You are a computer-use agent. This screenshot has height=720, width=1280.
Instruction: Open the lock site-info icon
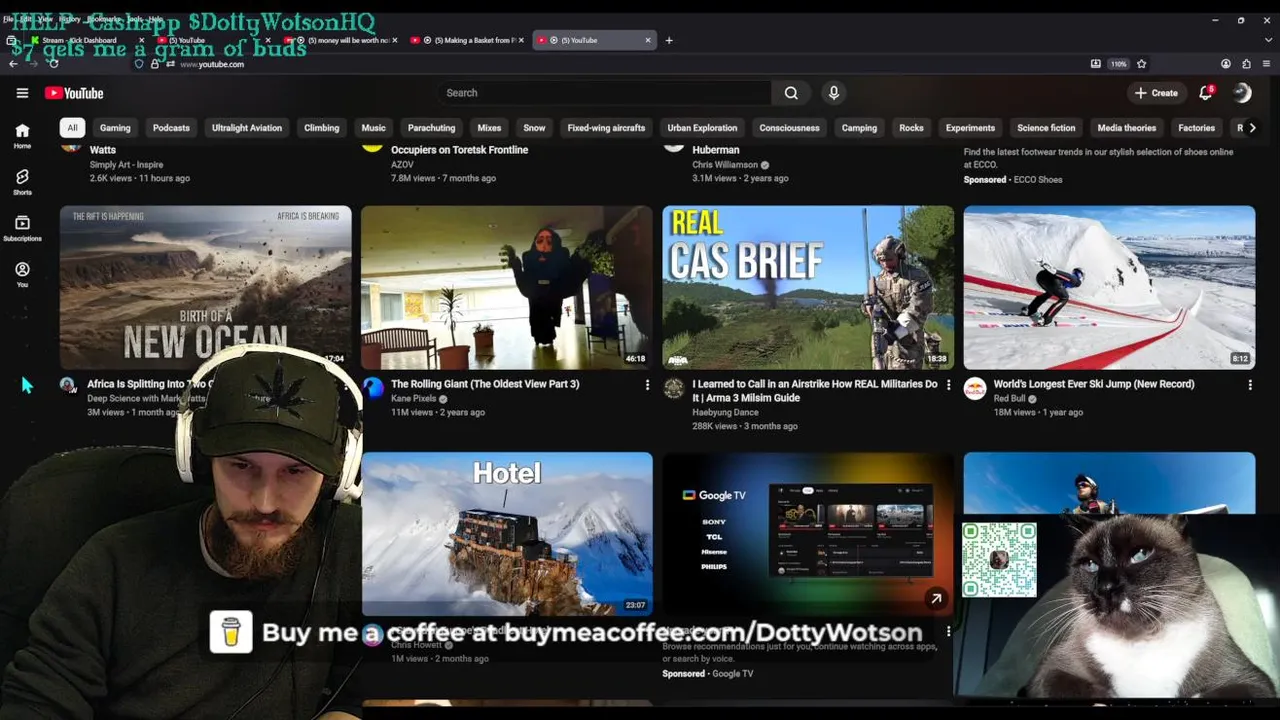coord(154,64)
